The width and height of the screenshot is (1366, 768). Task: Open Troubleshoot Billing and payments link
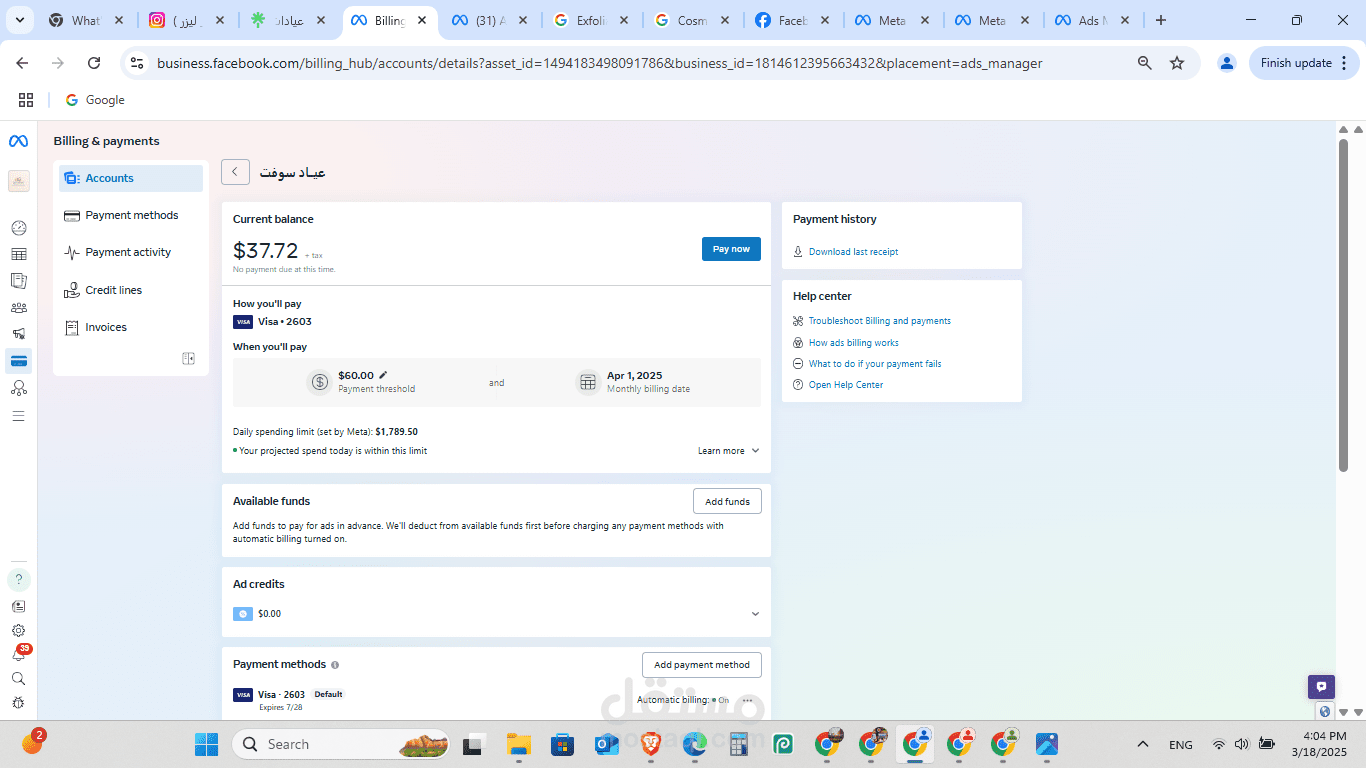pos(880,321)
